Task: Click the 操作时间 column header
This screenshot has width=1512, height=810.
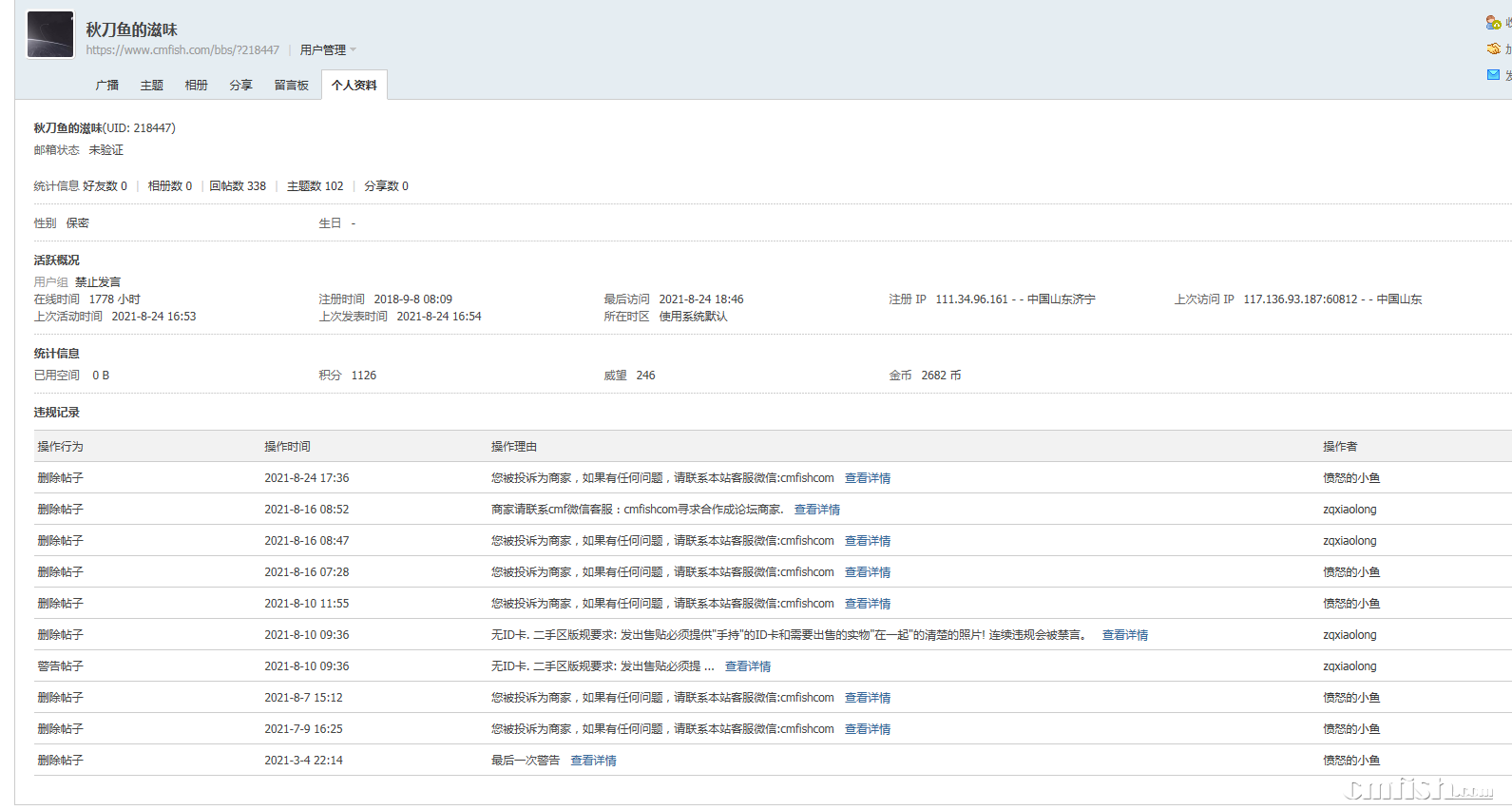Action: coord(287,447)
